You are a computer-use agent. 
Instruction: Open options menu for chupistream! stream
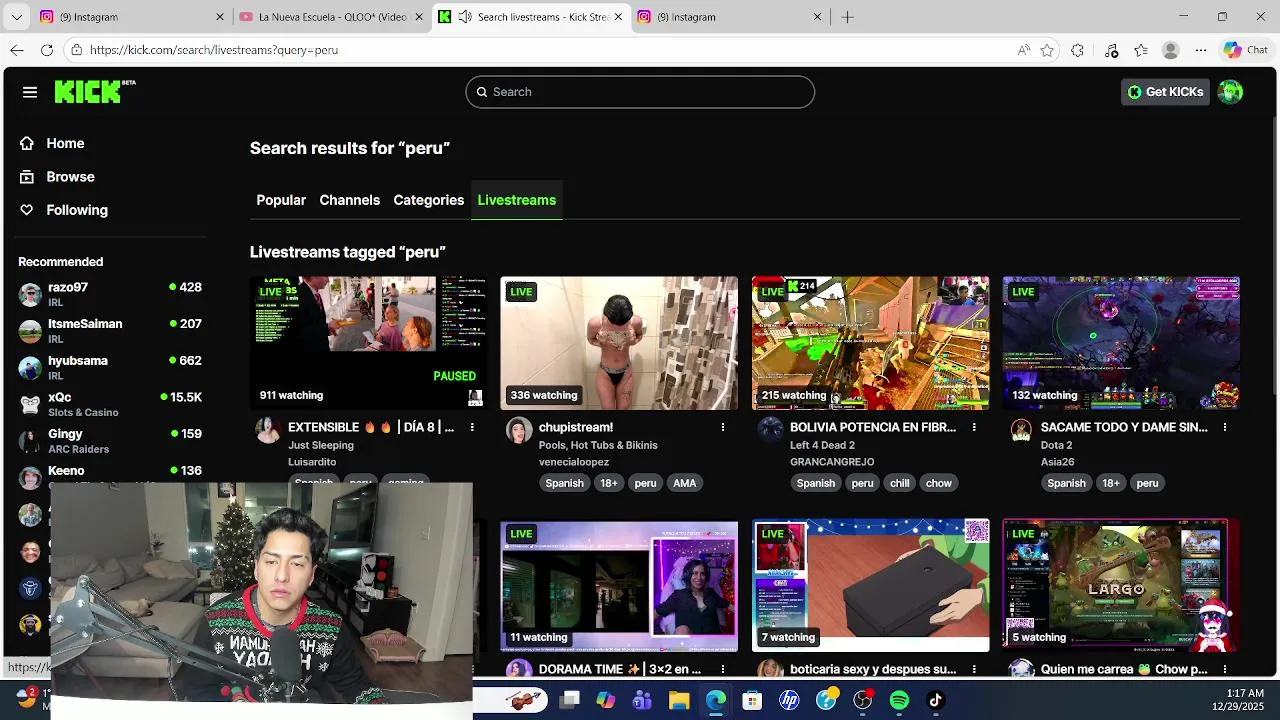coord(723,427)
